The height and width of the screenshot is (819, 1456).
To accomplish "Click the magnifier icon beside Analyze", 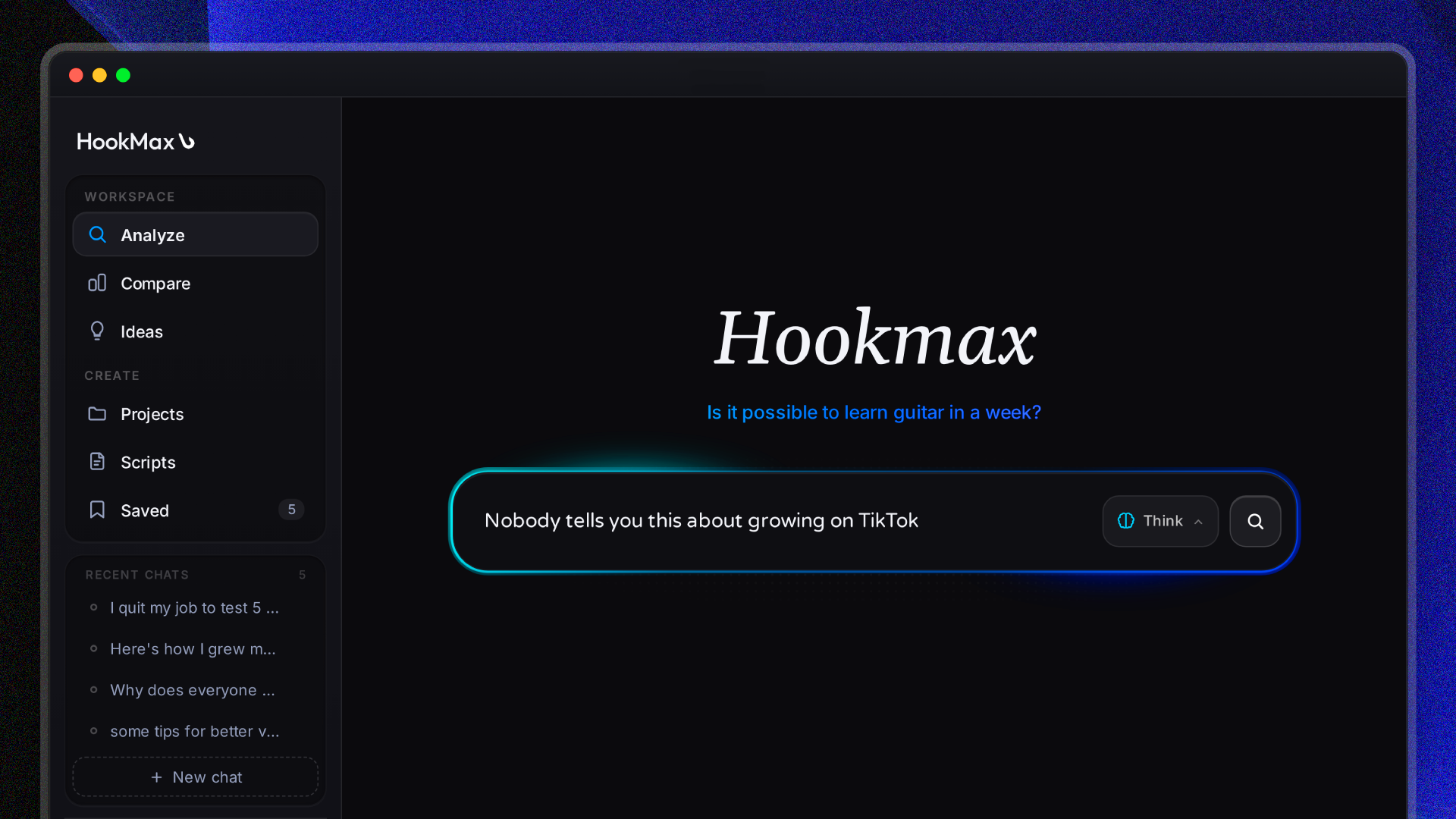I will (97, 234).
